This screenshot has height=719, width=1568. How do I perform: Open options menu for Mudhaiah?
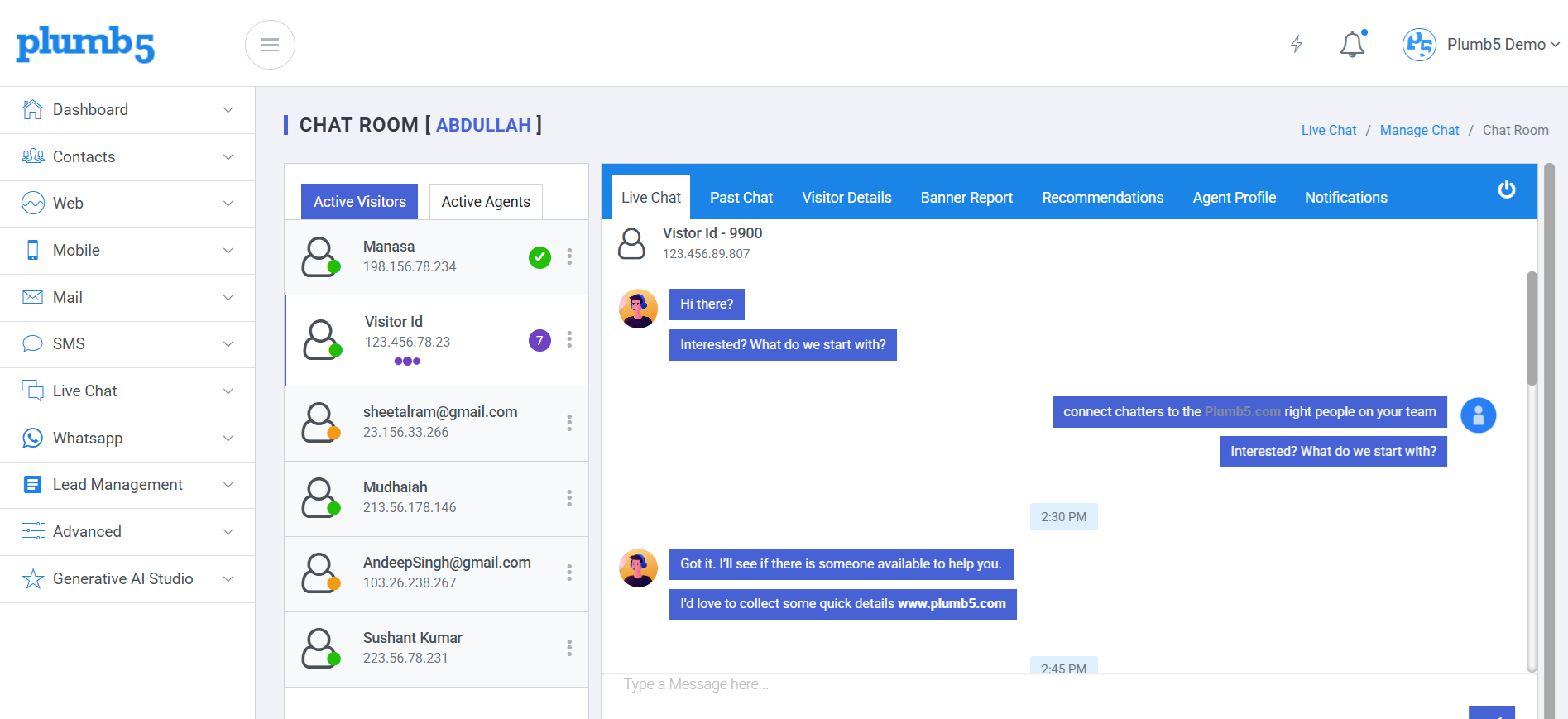tap(569, 498)
